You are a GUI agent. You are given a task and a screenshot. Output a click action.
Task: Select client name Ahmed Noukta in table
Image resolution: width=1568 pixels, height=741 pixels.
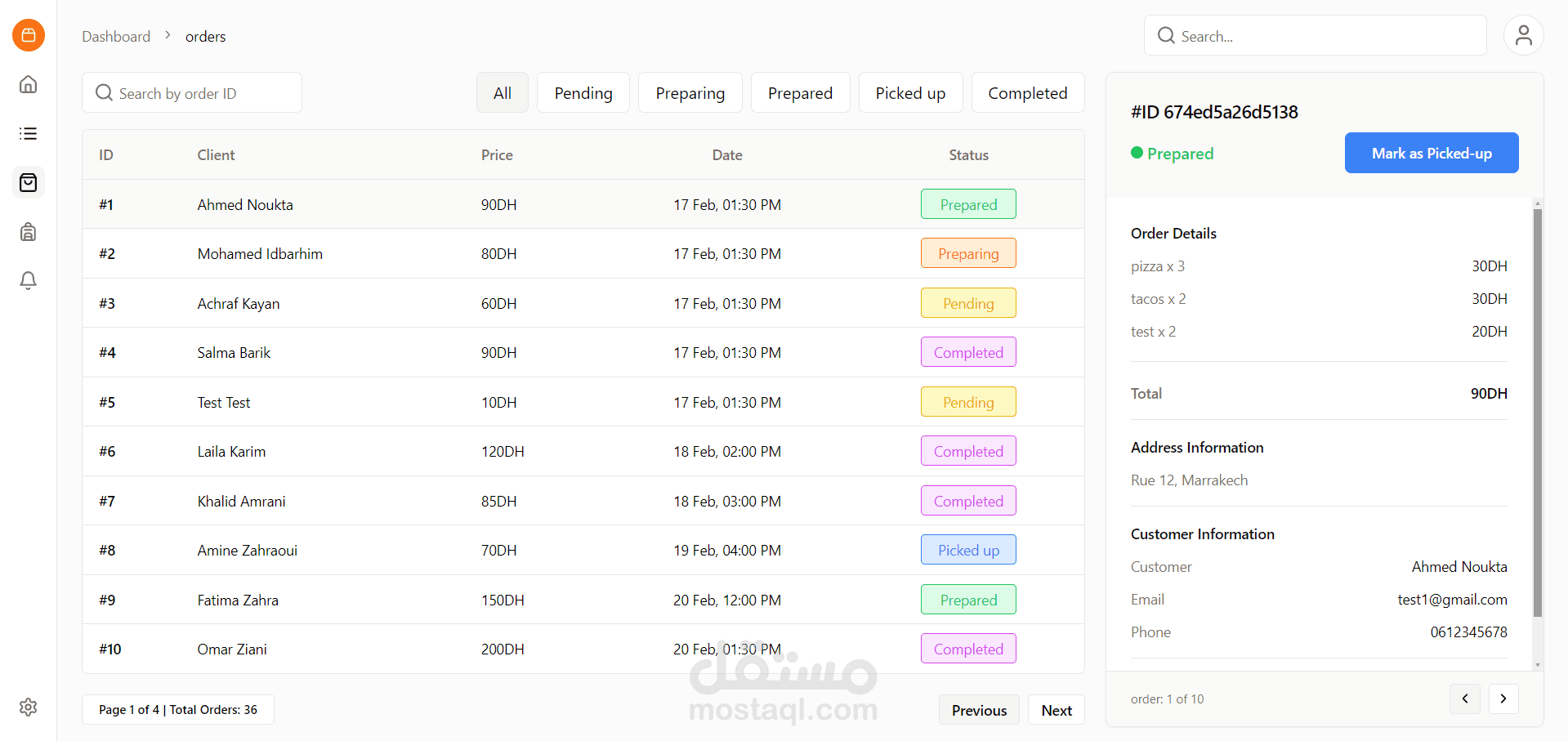245,204
